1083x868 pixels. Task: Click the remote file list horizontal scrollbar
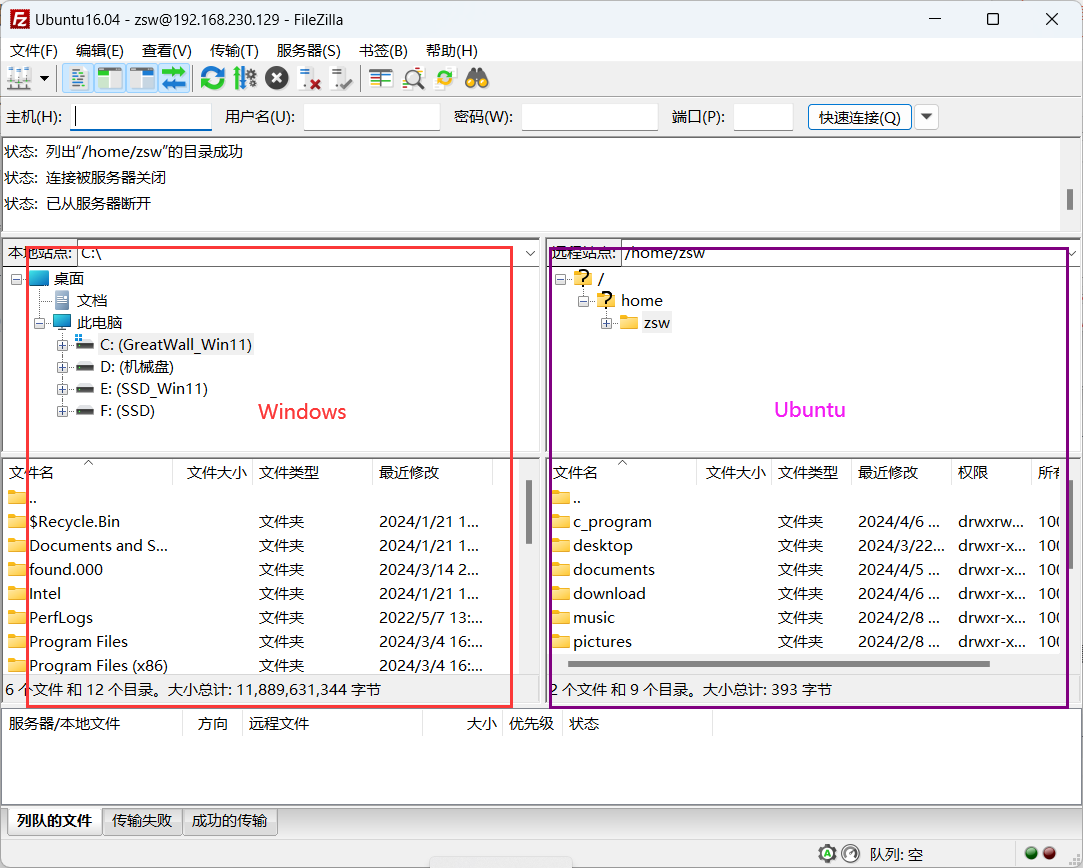point(778,664)
